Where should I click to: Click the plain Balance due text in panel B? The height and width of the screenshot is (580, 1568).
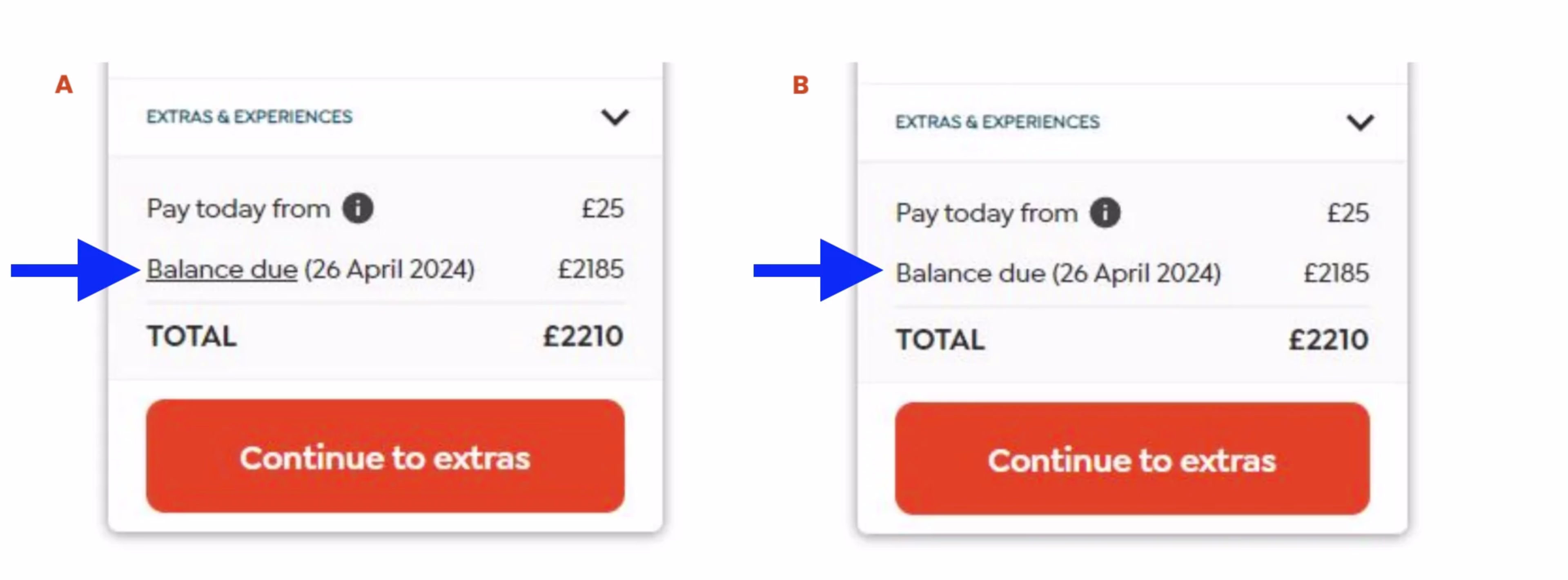pyautogui.click(x=971, y=273)
